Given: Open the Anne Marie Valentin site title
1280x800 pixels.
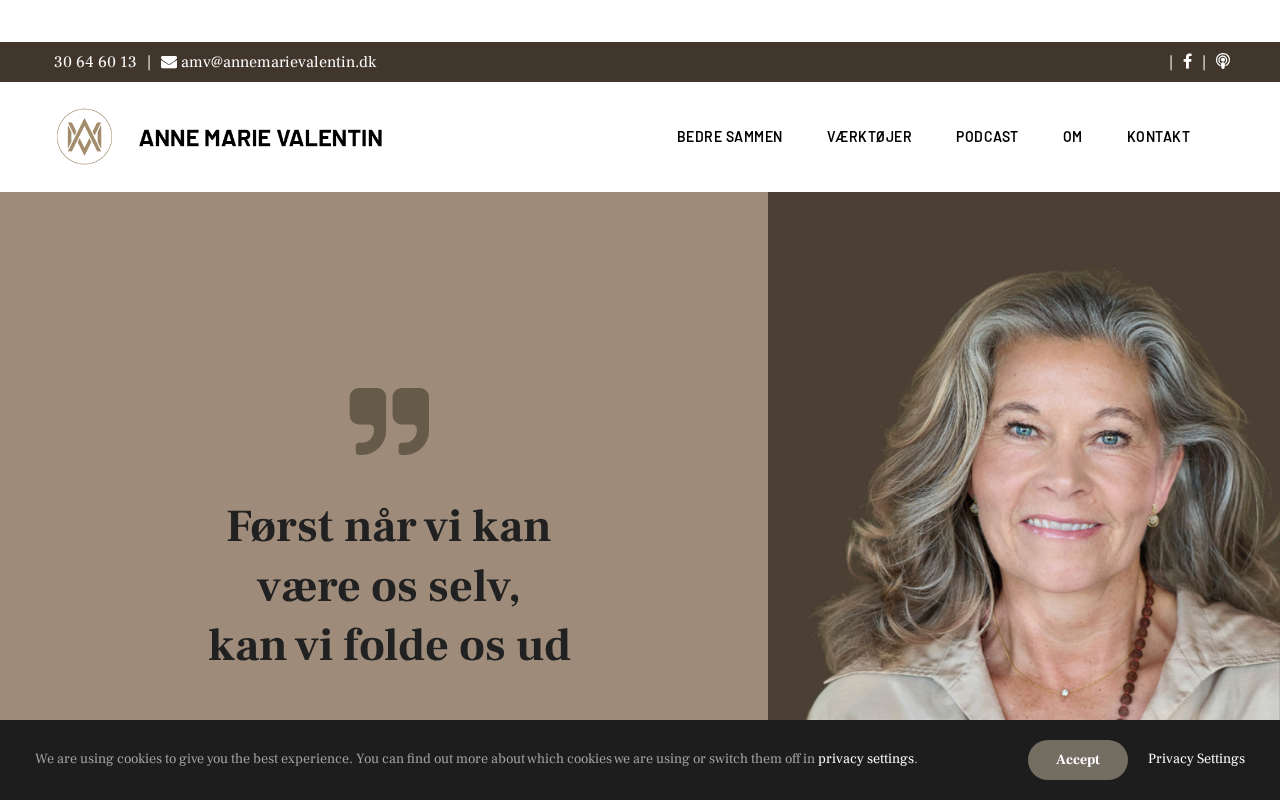Looking at the screenshot, I should (261, 138).
